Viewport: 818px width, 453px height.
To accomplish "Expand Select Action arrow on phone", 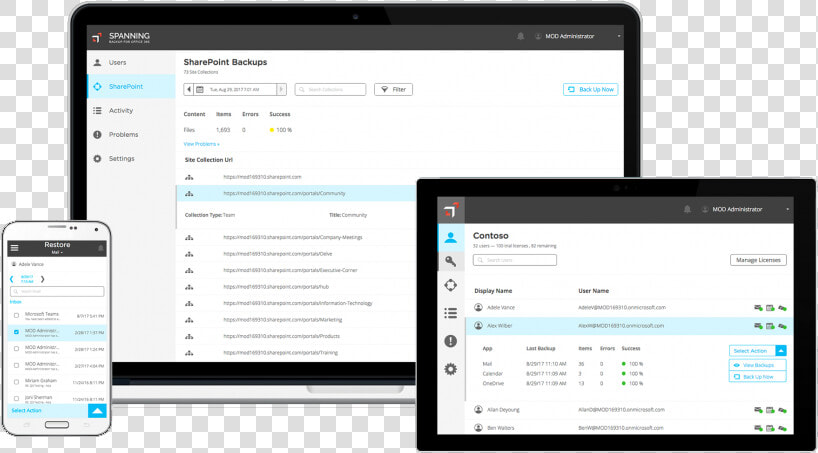I will (97, 411).
